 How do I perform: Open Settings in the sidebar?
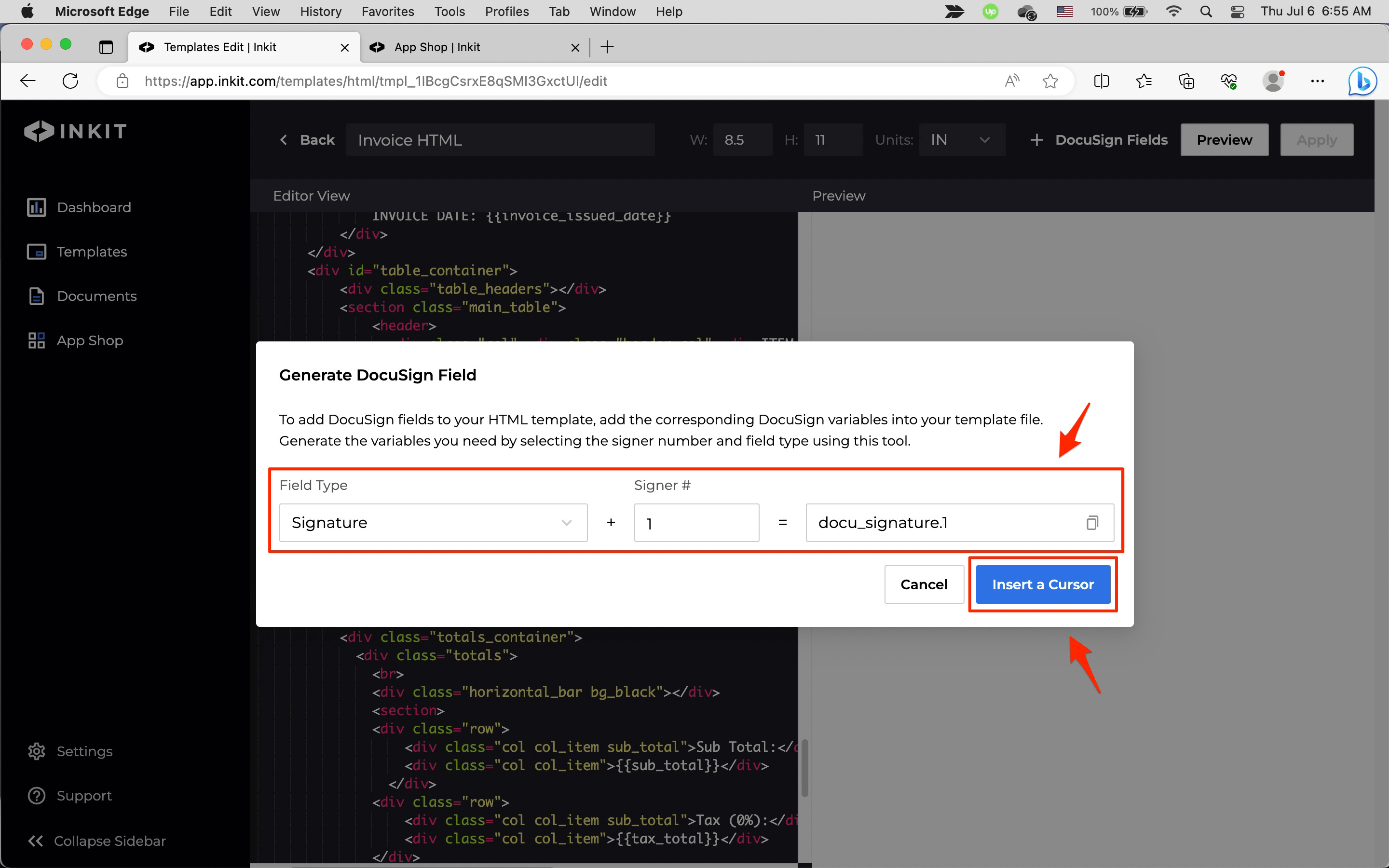click(84, 751)
